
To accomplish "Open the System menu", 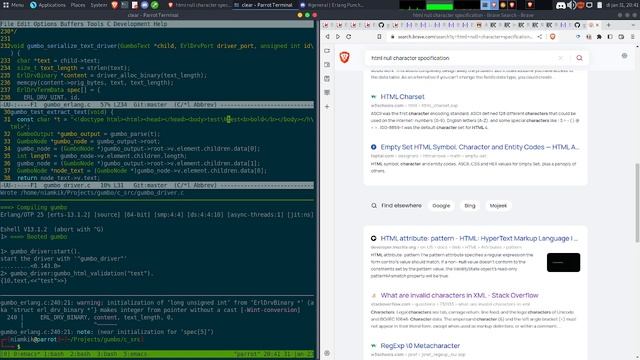I will (99, 5).
